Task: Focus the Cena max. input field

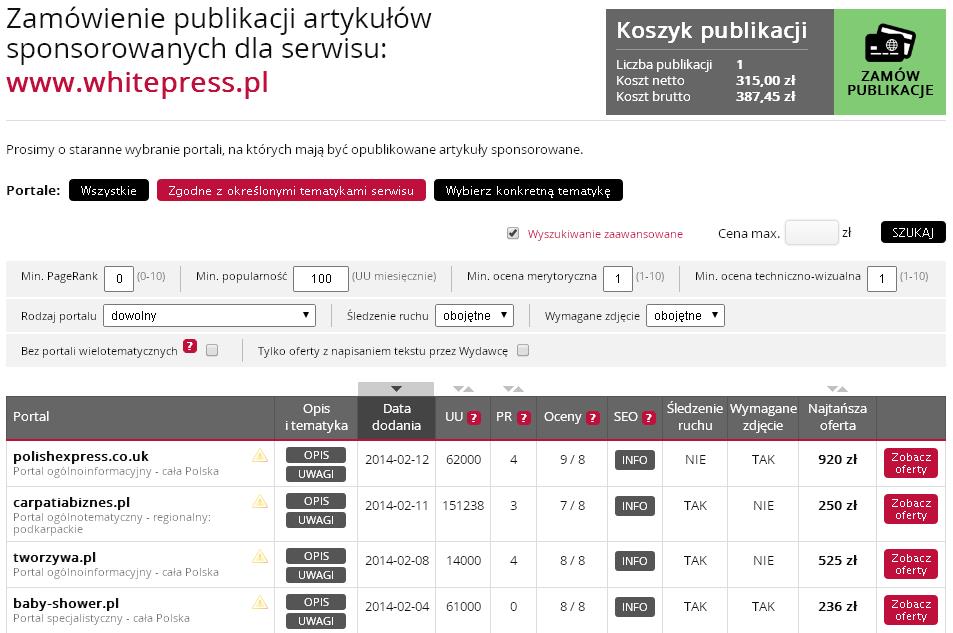Action: coord(811,233)
